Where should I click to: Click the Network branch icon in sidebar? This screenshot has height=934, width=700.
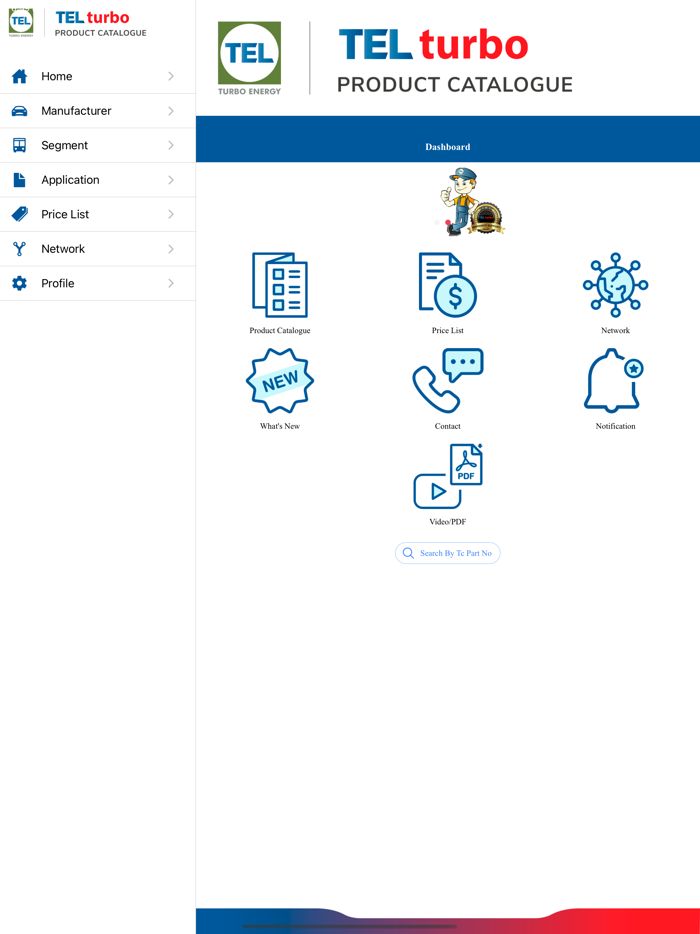point(20,249)
